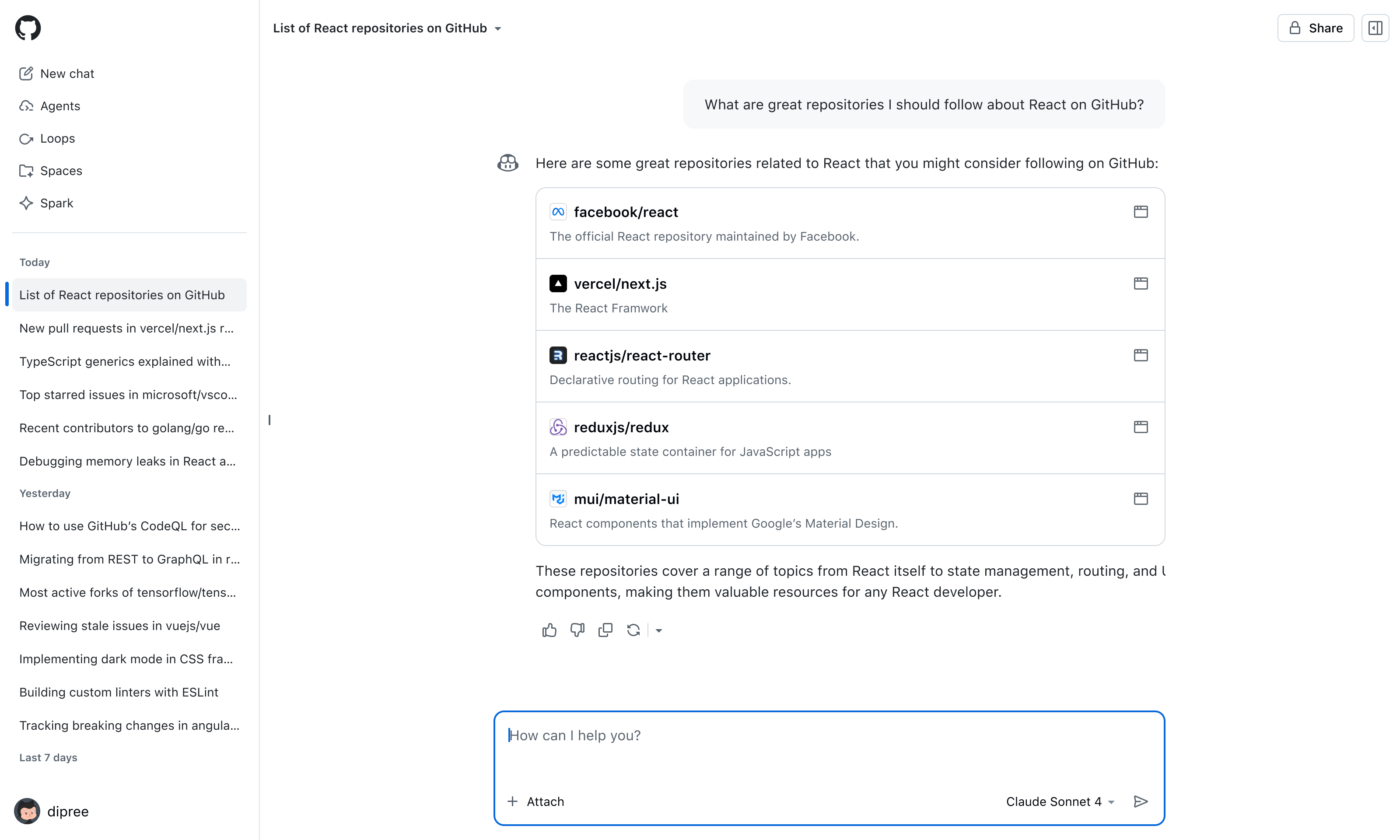Open reduxjs/redux repository link
The height and width of the screenshot is (840, 1400).
pyautogui.click(x=621, y=427)
